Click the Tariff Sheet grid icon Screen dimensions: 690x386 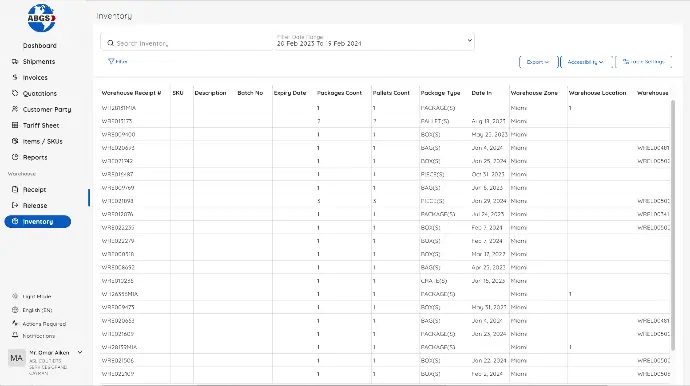click(15, 125)
